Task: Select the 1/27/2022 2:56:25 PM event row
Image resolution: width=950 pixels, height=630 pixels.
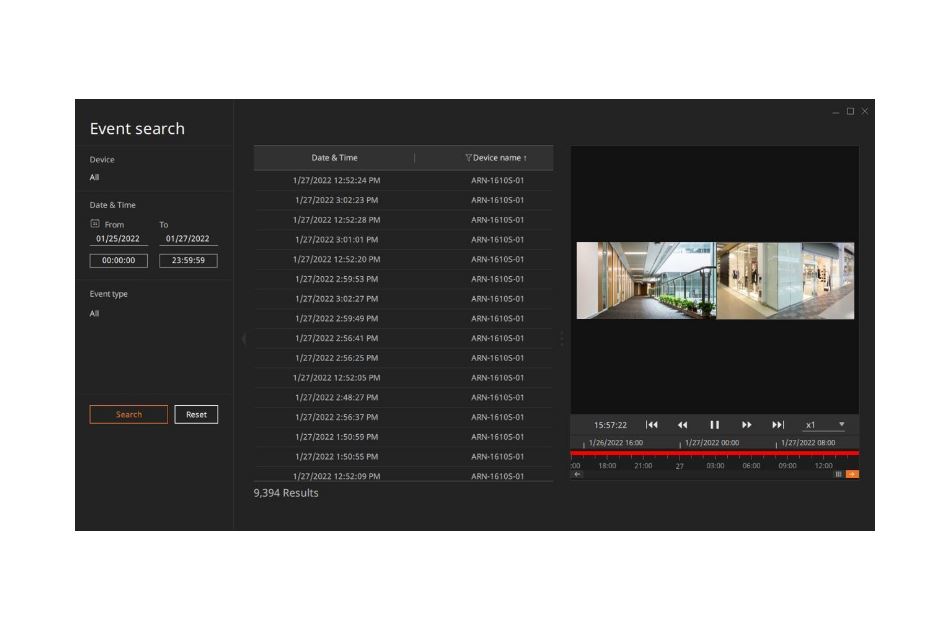Action: (404, 358)
